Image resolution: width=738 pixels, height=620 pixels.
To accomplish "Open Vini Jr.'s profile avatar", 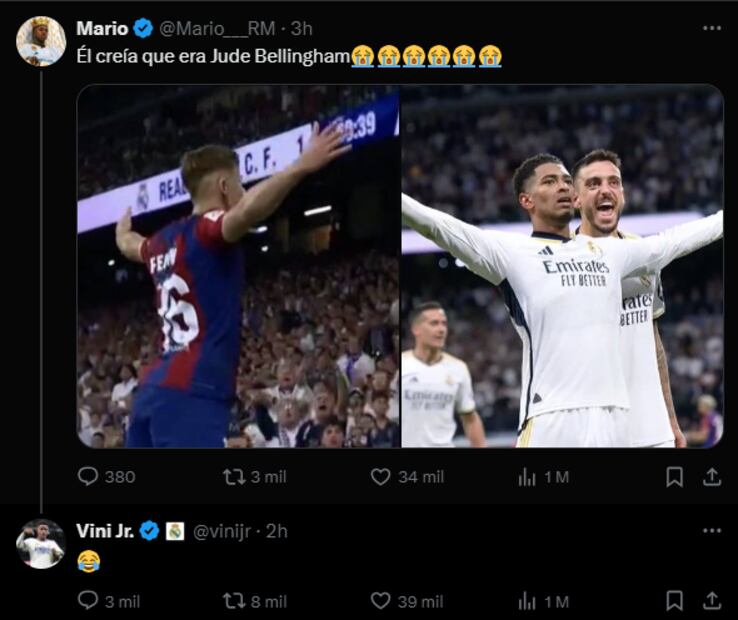I will coord(41,544).
